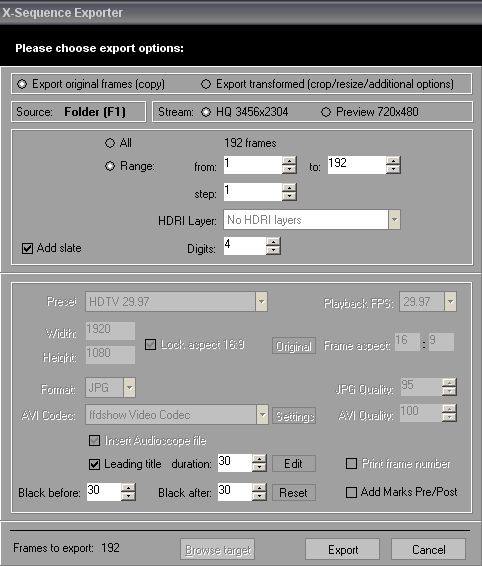Enable Add Marks Pre/Post checkbox

pyautogui.click(x=351, y=492)
